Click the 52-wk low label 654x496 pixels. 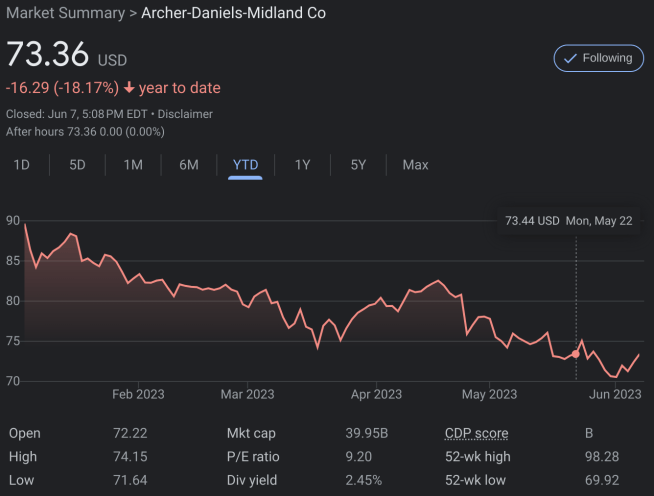(475, 480)
